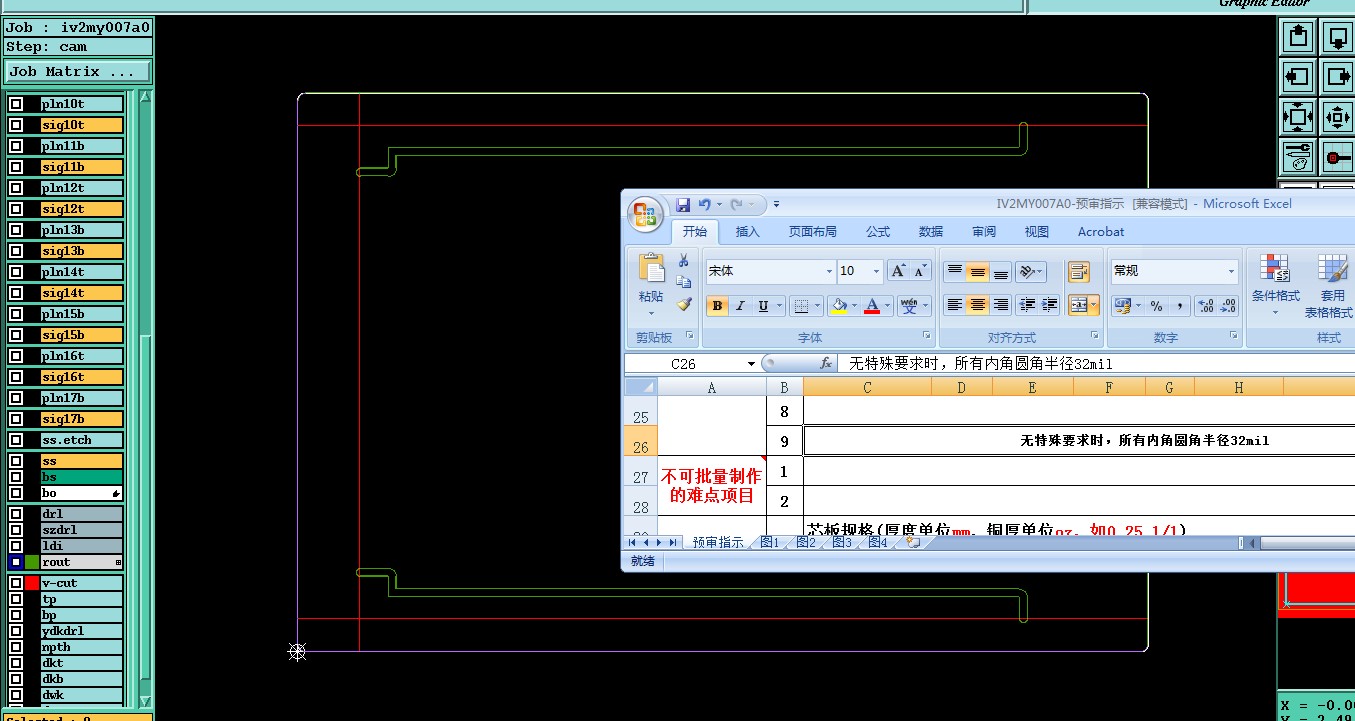1355x721 pixels.
Task: Toggle visibility checkbox for layer ss.etch
Action: 16,440
